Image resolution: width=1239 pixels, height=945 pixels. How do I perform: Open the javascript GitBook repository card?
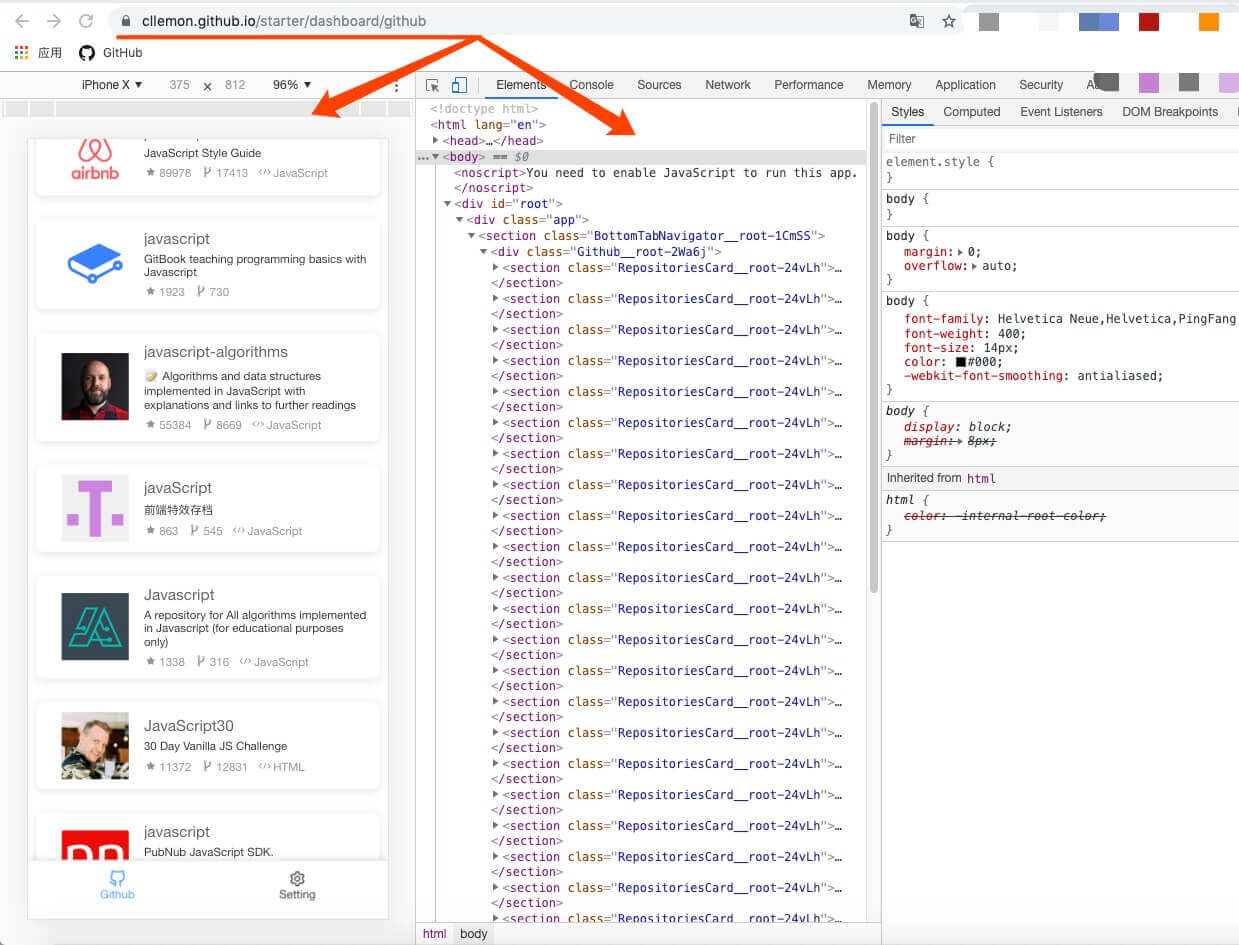coord(208,265)
